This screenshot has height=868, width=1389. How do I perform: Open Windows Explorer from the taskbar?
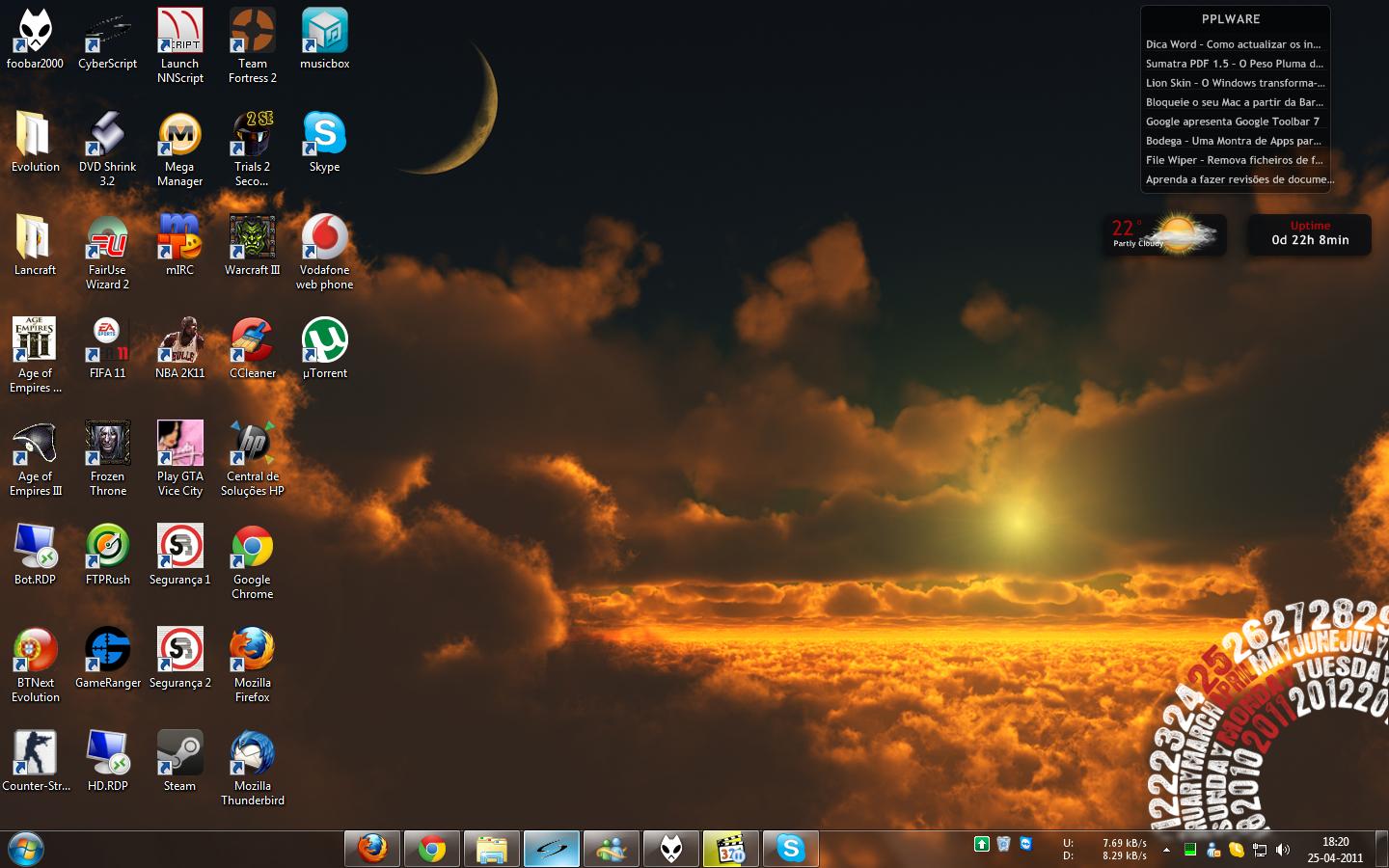[492, 849]
